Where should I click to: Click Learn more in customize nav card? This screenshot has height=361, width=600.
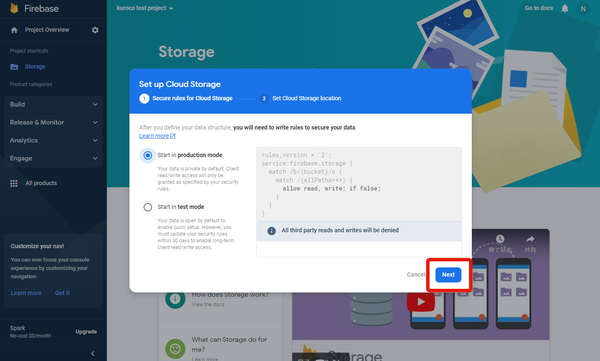(x=26, y=293)
